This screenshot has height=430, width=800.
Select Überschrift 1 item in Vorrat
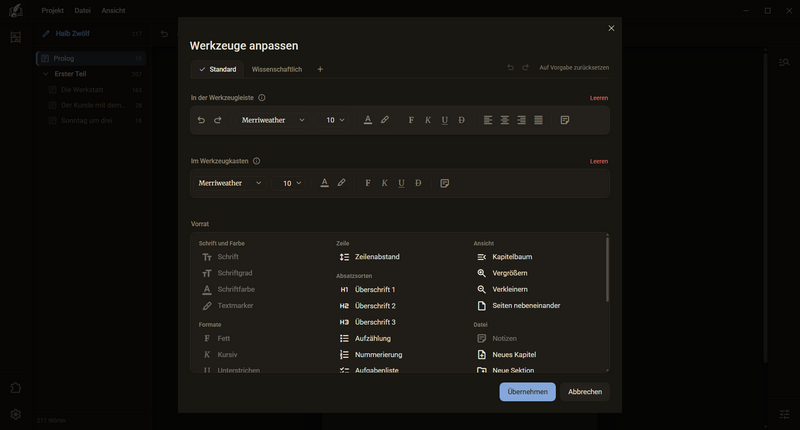[368, 289]
